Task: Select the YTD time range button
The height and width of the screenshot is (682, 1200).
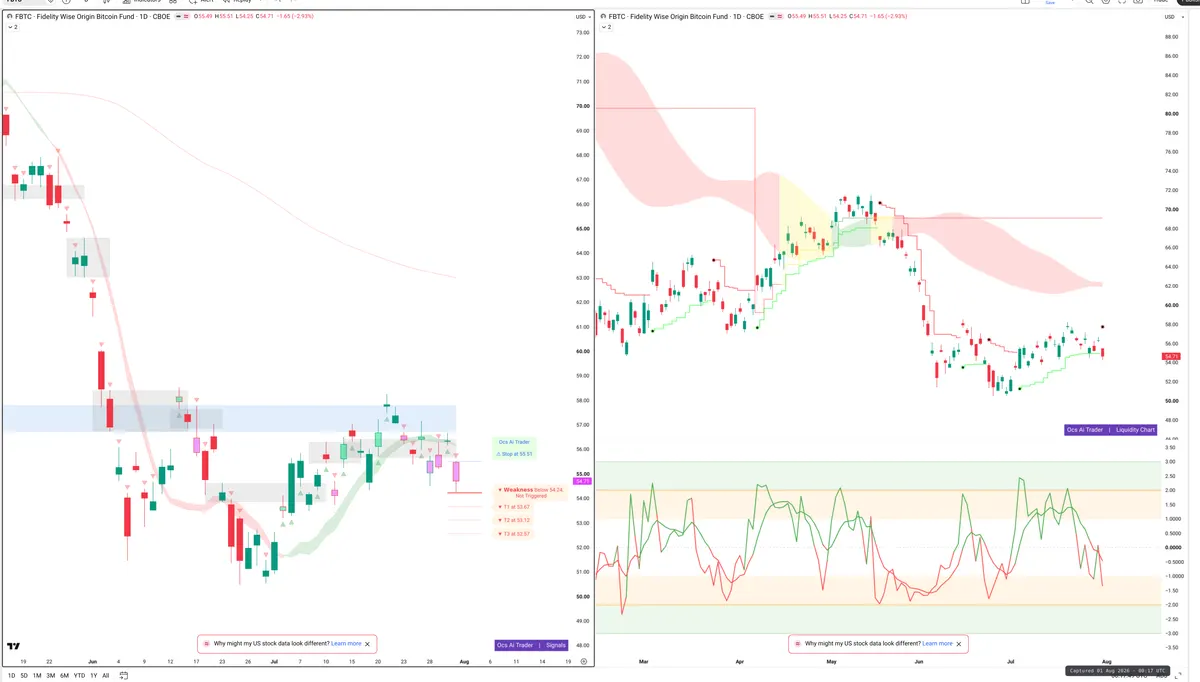Action: [x=79, y=676]
